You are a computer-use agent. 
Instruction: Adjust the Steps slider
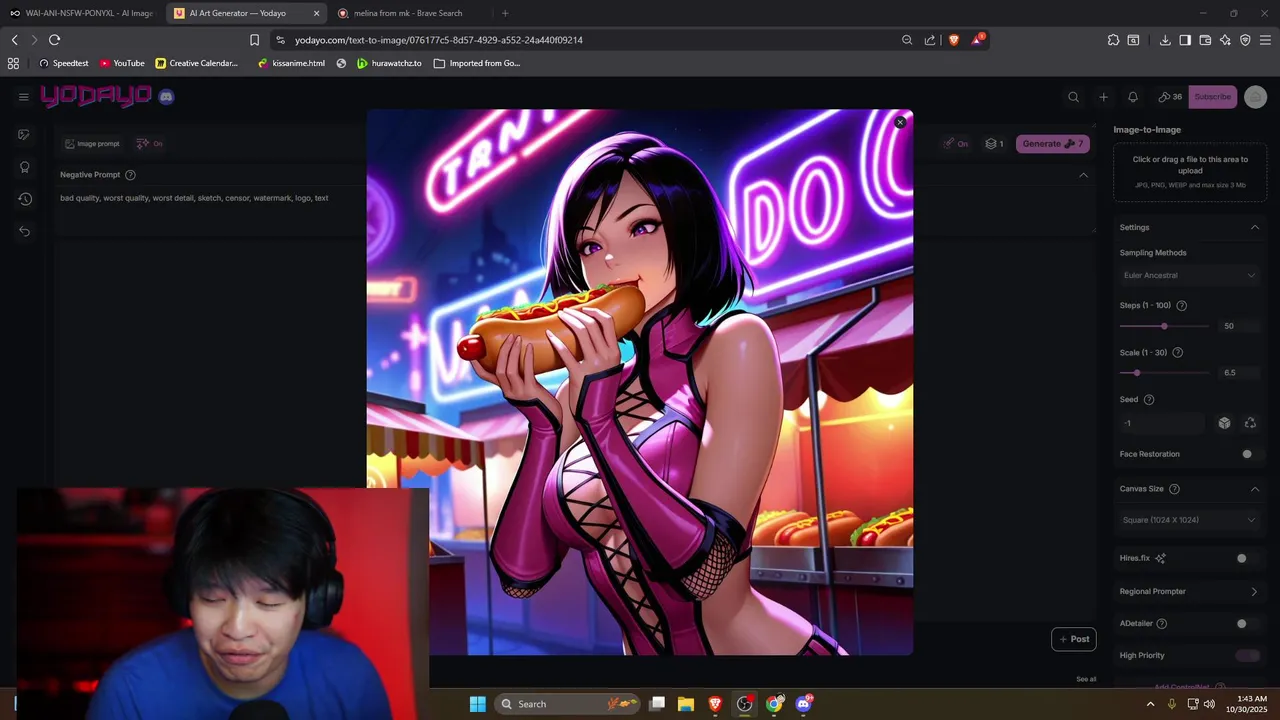1164,326
